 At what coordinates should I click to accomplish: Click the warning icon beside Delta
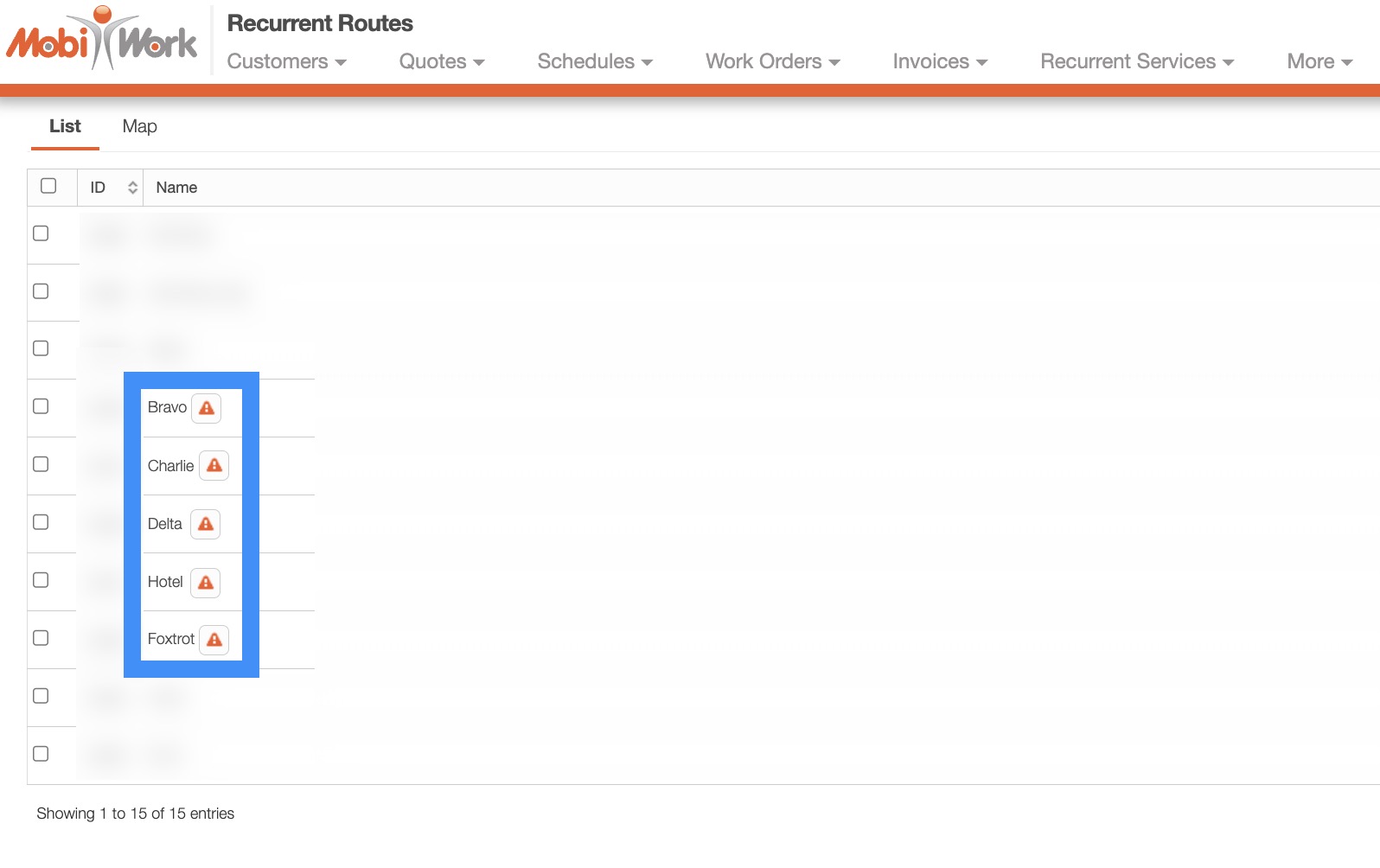pyautogui.click(x=206, y=524)
